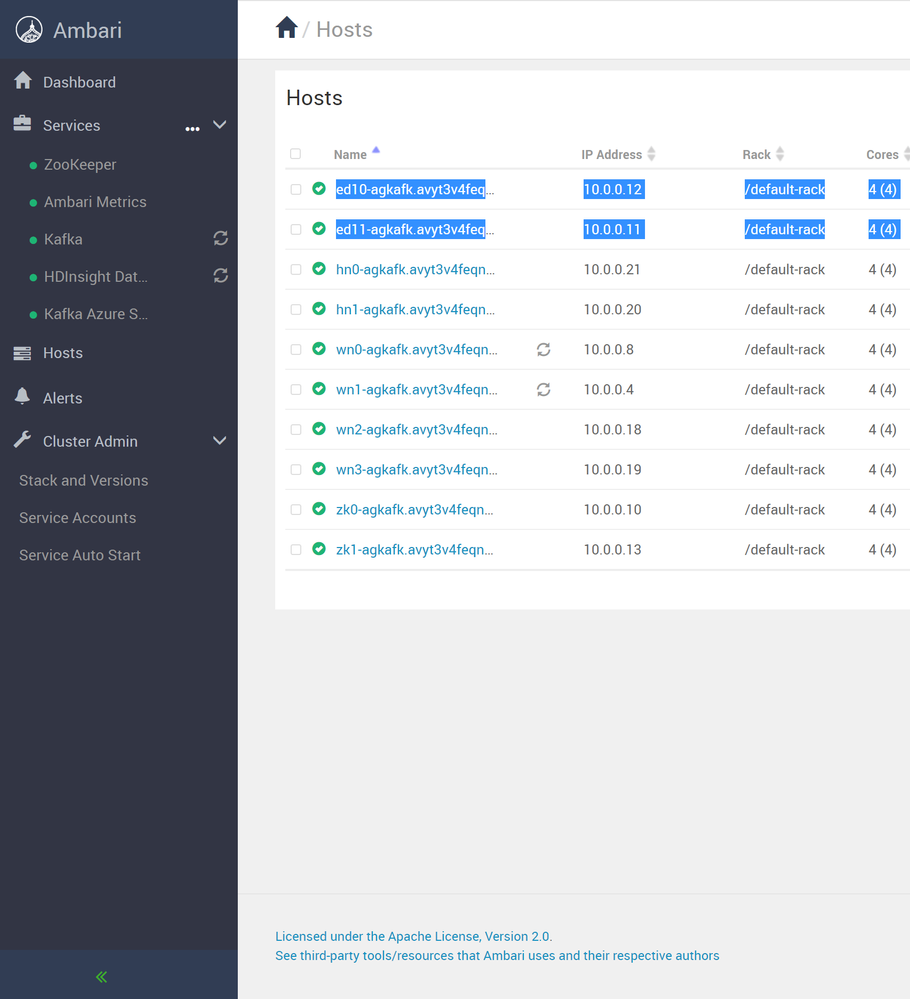Click green status check icon for zk1-agkafk
Image resolution: width=910 pixels, height=999 pixels.
tap(319, 549)
